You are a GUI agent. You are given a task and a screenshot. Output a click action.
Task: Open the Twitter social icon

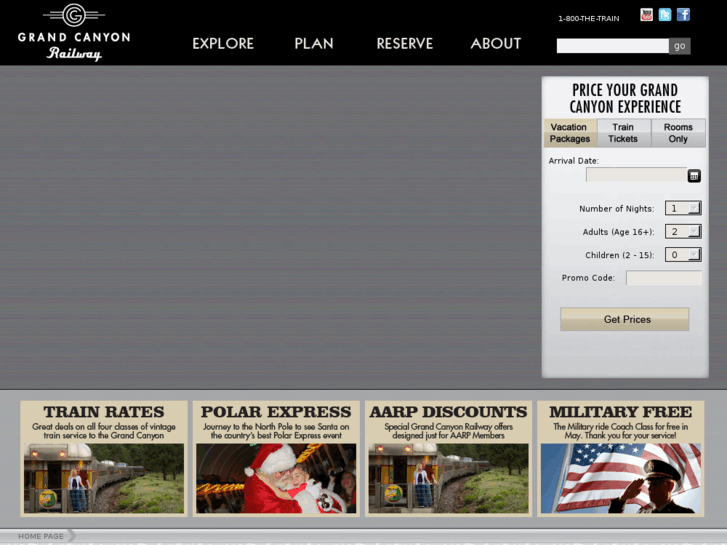click(x=665, y=15)
